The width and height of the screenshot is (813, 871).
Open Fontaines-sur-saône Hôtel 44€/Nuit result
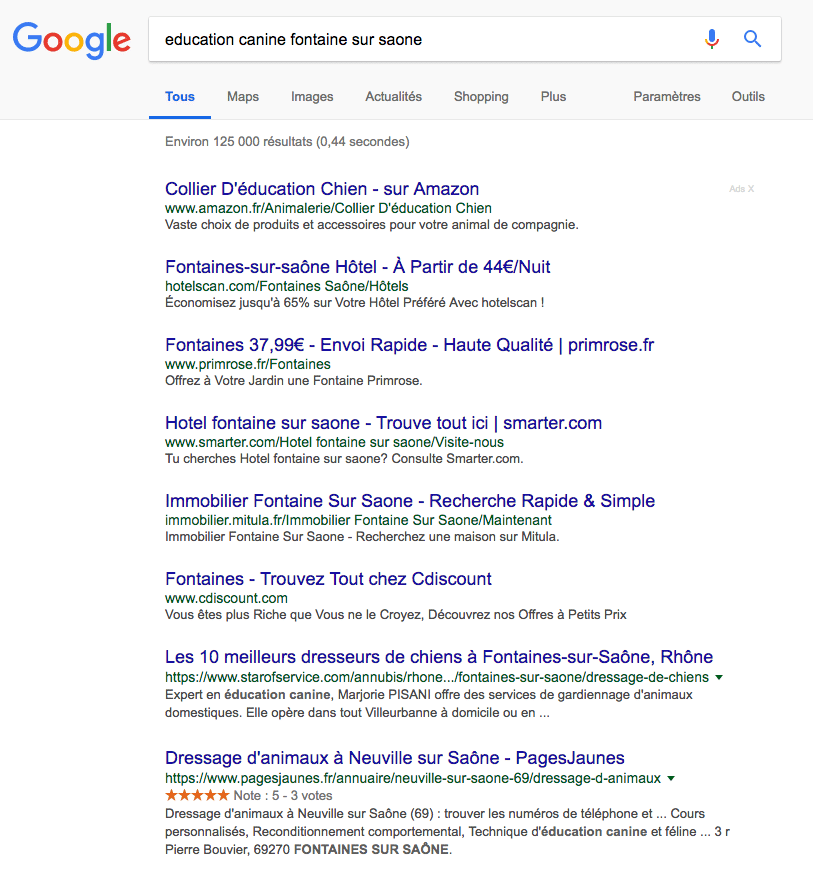(358, 267)
